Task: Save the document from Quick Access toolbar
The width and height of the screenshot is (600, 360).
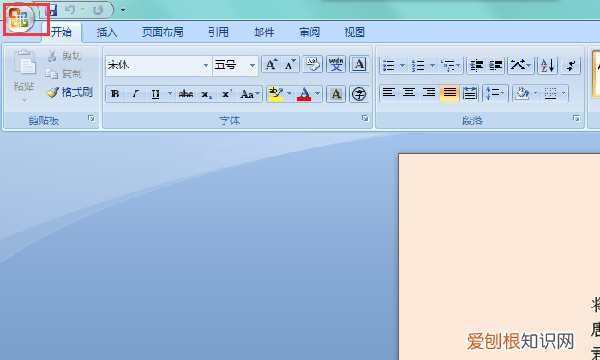Action: coord(51,10)
